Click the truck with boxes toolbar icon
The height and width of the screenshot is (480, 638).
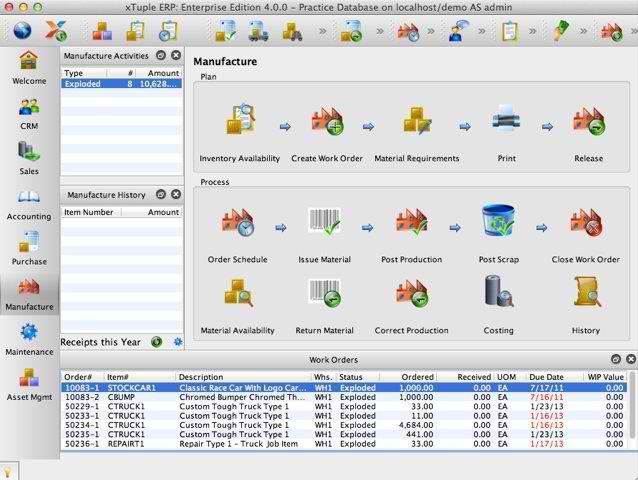(x=258, y=31)
